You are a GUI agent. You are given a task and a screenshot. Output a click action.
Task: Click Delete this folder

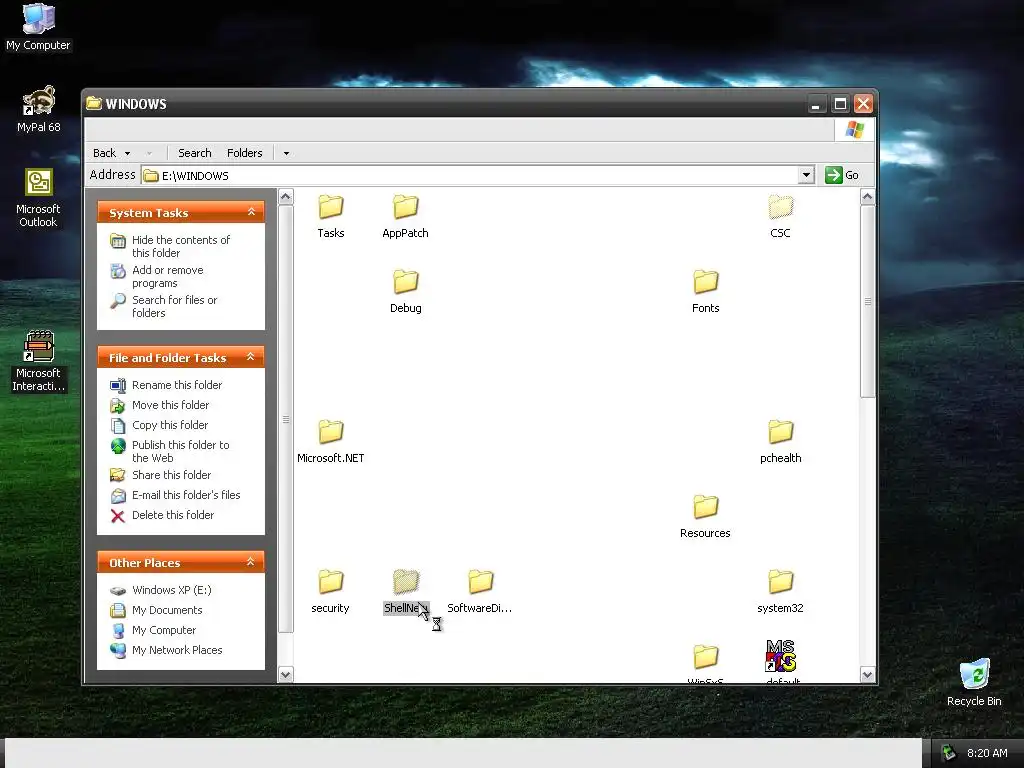162,515
